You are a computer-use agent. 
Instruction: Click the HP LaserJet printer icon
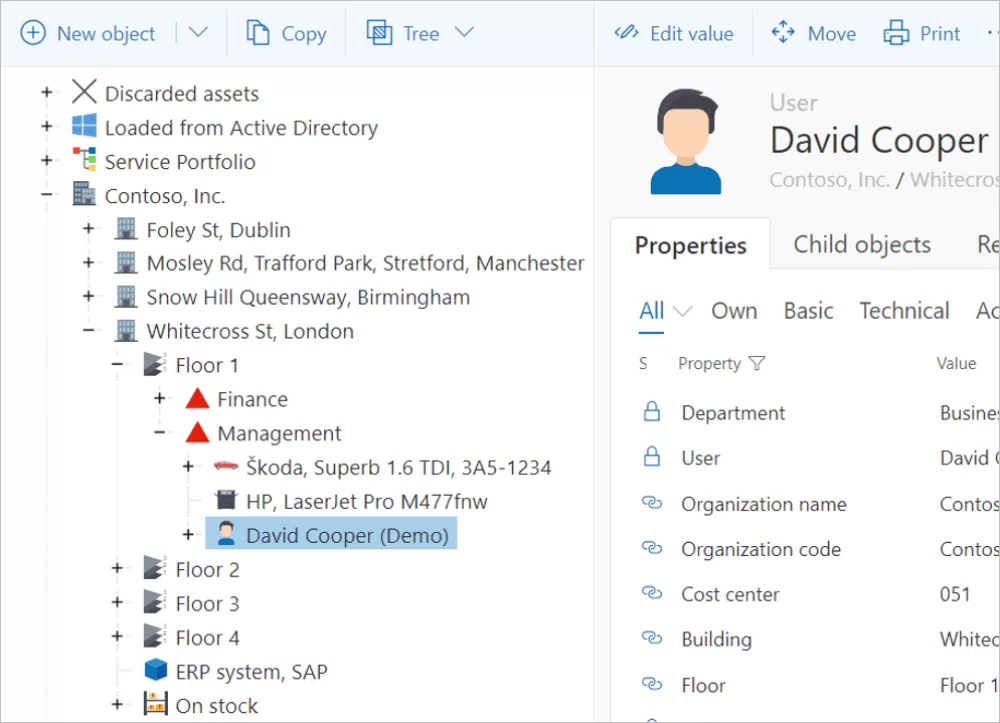(x=225, y=501)
